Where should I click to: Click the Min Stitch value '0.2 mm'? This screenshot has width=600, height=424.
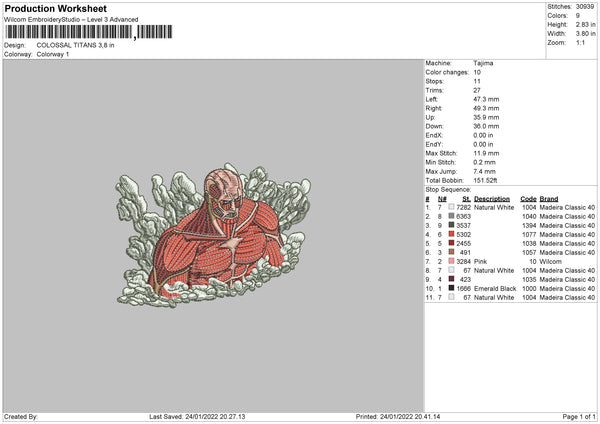tap(484, 162)
